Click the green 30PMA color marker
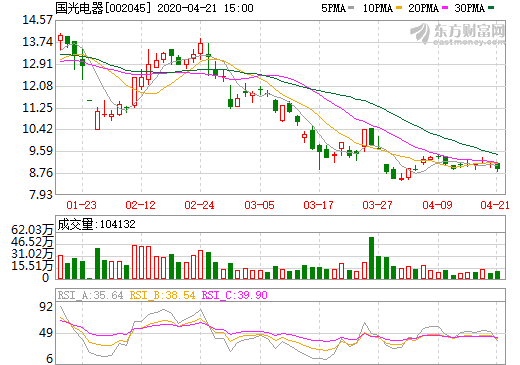Image resolution: width=520 pixels, height=365 pixels. (491, 8)
